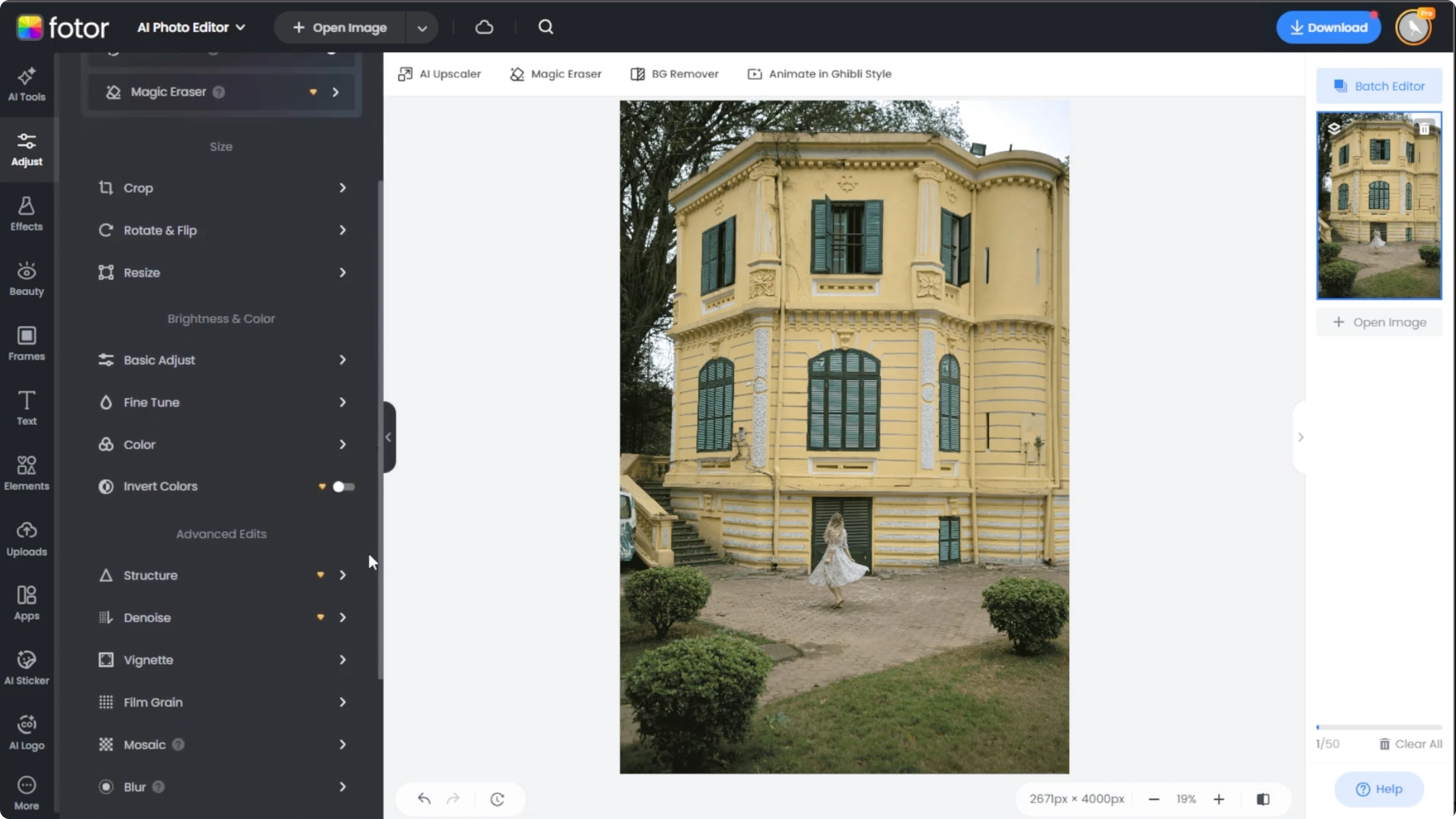Open the Frames sidebar panel

point(27,344)
